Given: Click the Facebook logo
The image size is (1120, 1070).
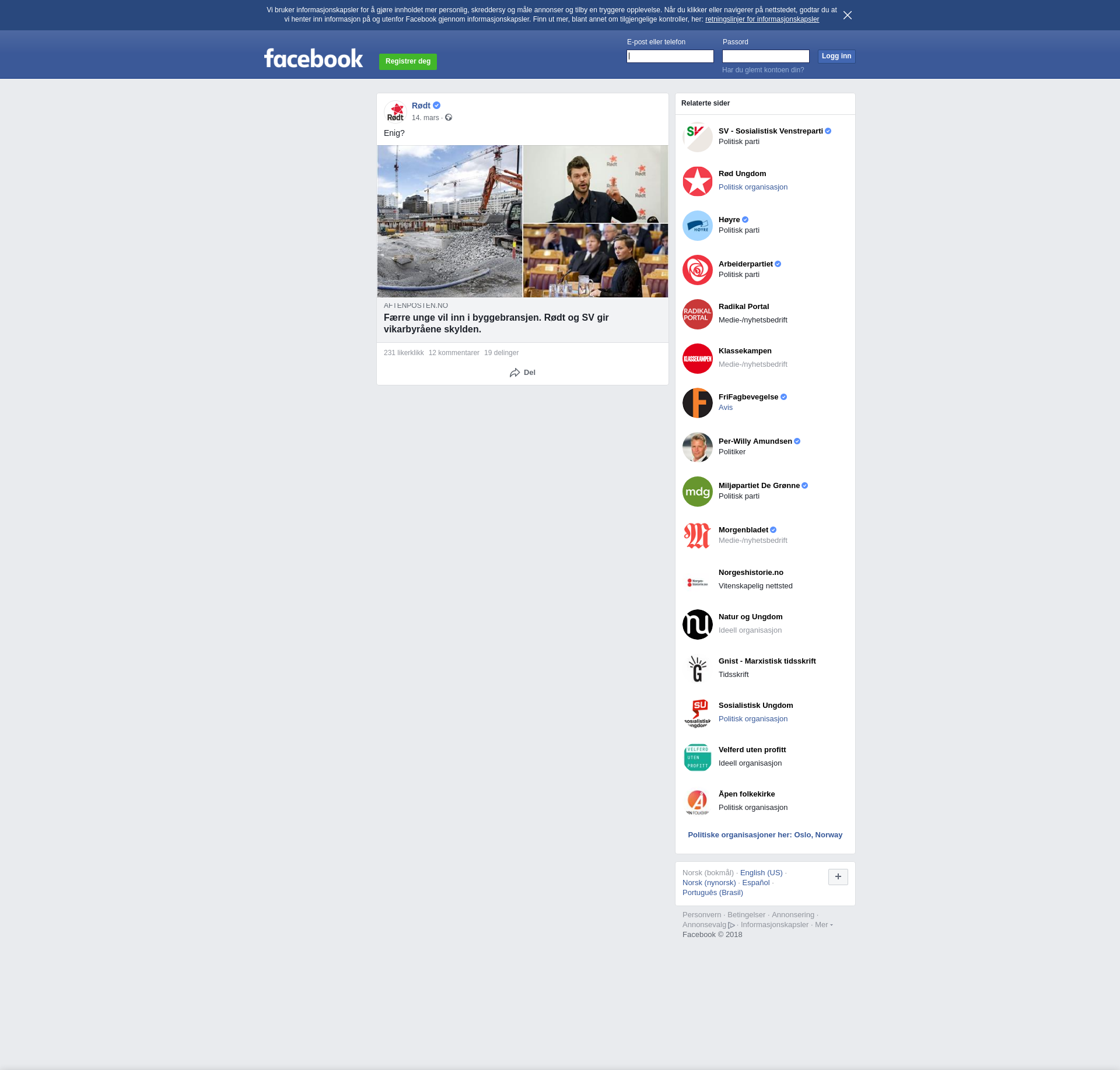Looking at the screenshot, I should tap(313, 58).
